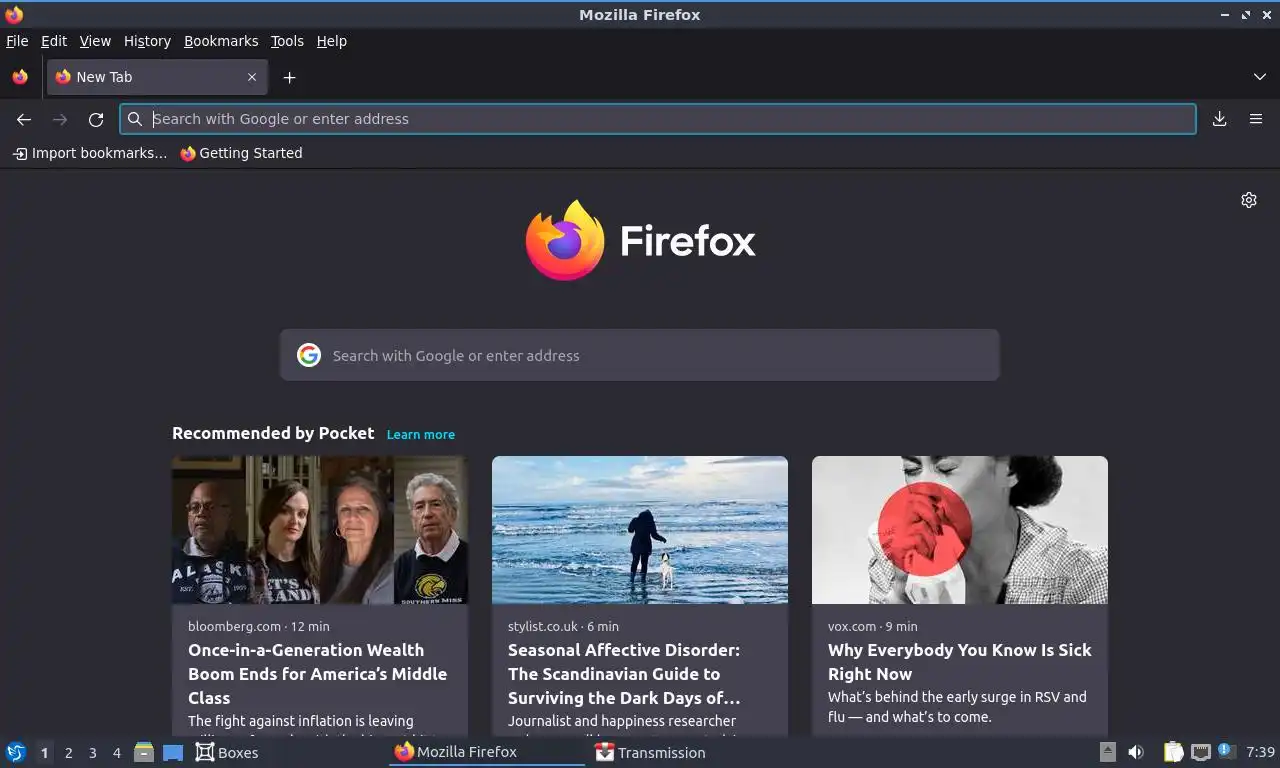Open the volume speaker tray icon
Image resolution: width=1280 pixels, height=768 pixels.
(1136, 752)
